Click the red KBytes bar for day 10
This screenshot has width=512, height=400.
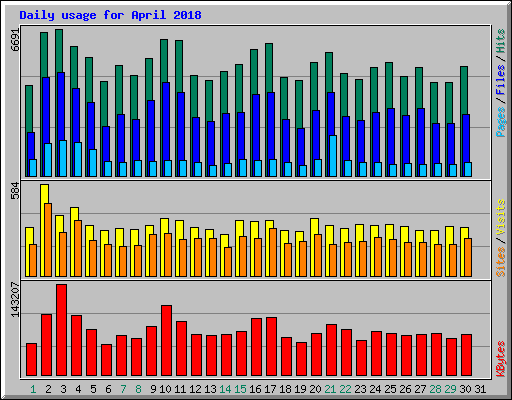click(x=166, y=340)
